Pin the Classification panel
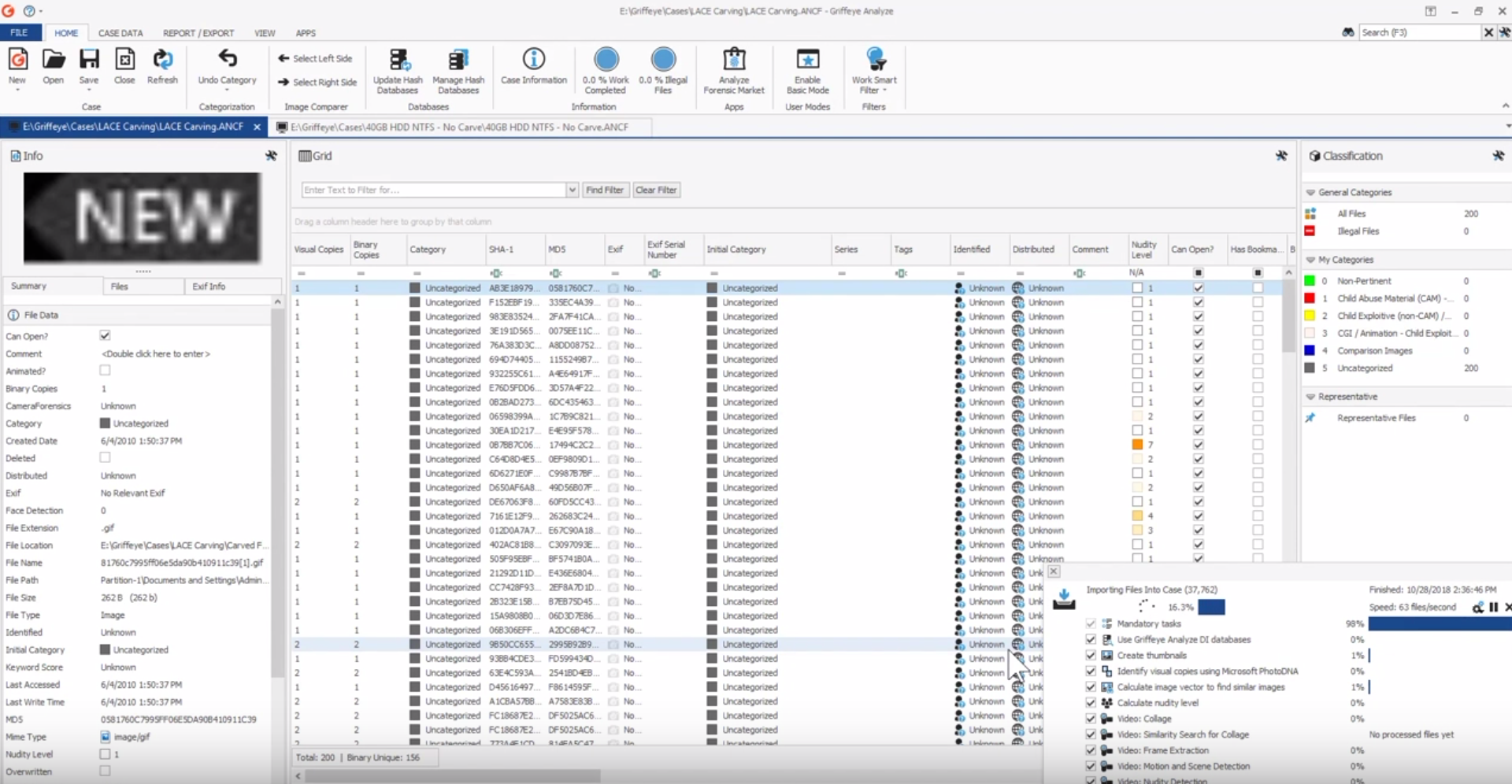Image resolution: width=1512 pixels, height=784 pixels. [1498, 156]
